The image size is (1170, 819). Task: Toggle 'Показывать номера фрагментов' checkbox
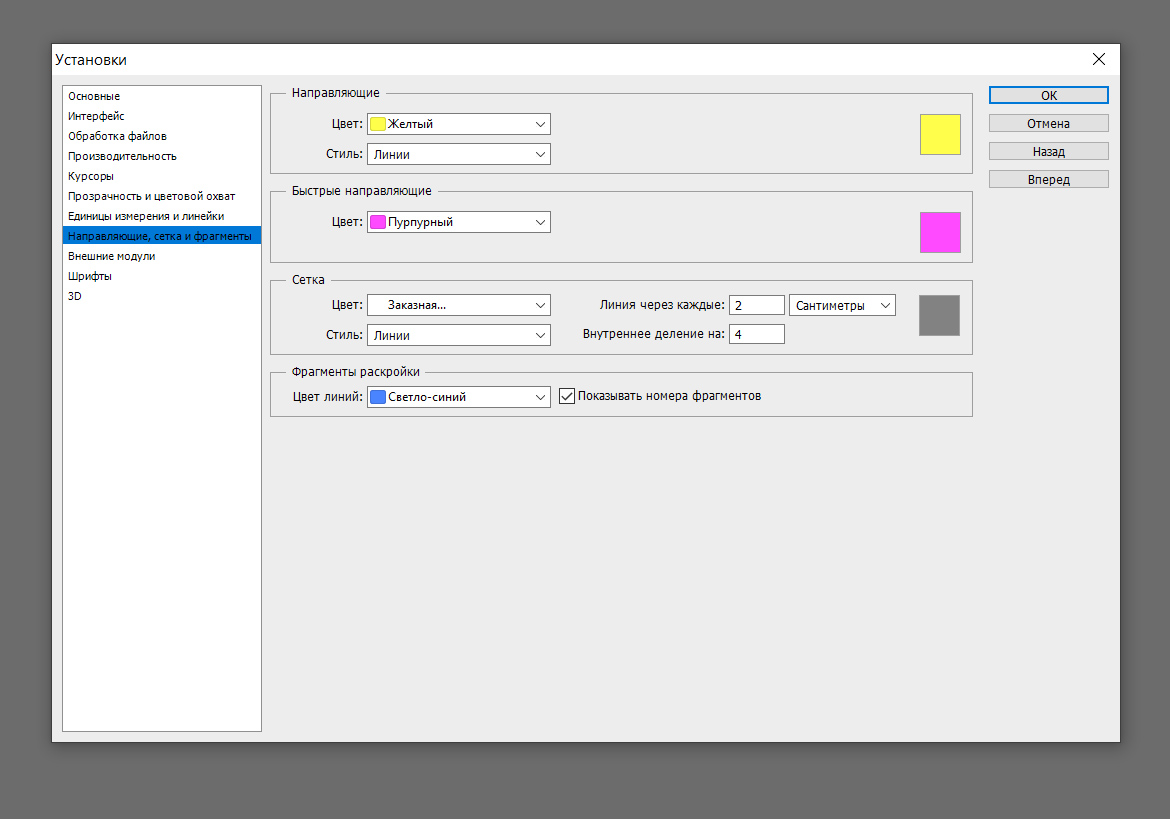567,396
